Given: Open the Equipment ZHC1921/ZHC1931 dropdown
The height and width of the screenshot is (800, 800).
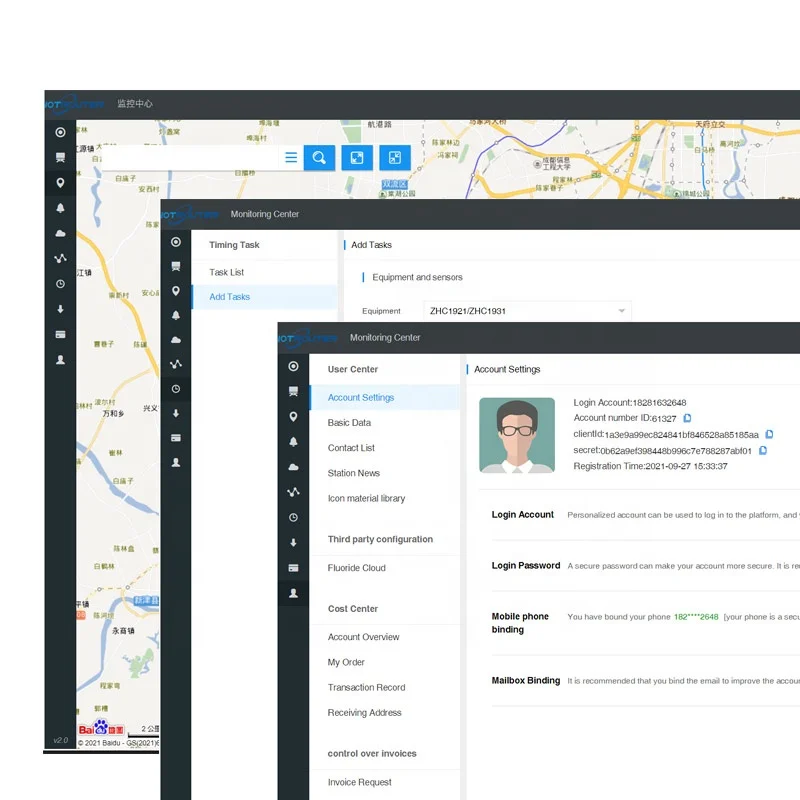Looking at the screenshot, I should (527, 311).
